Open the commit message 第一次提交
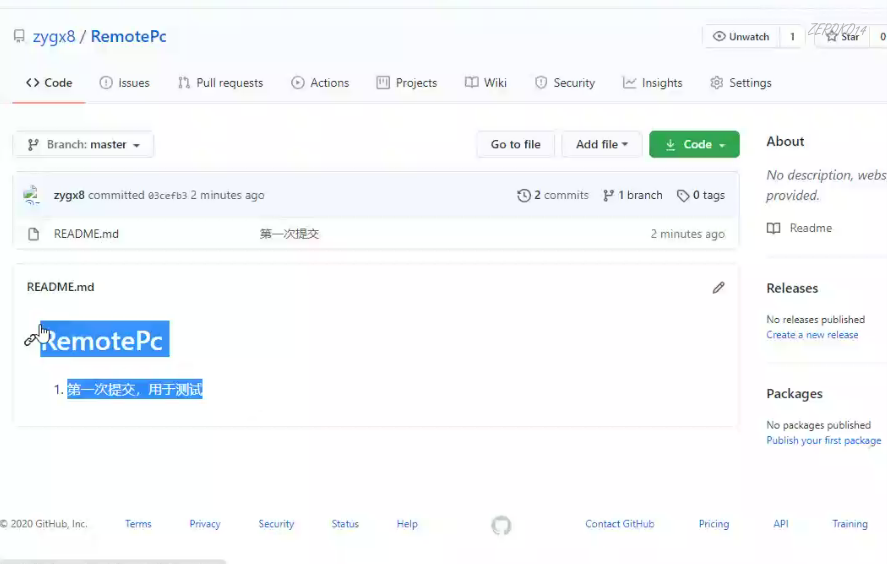This screenshot has width=887, height=564. click(289, 234)
